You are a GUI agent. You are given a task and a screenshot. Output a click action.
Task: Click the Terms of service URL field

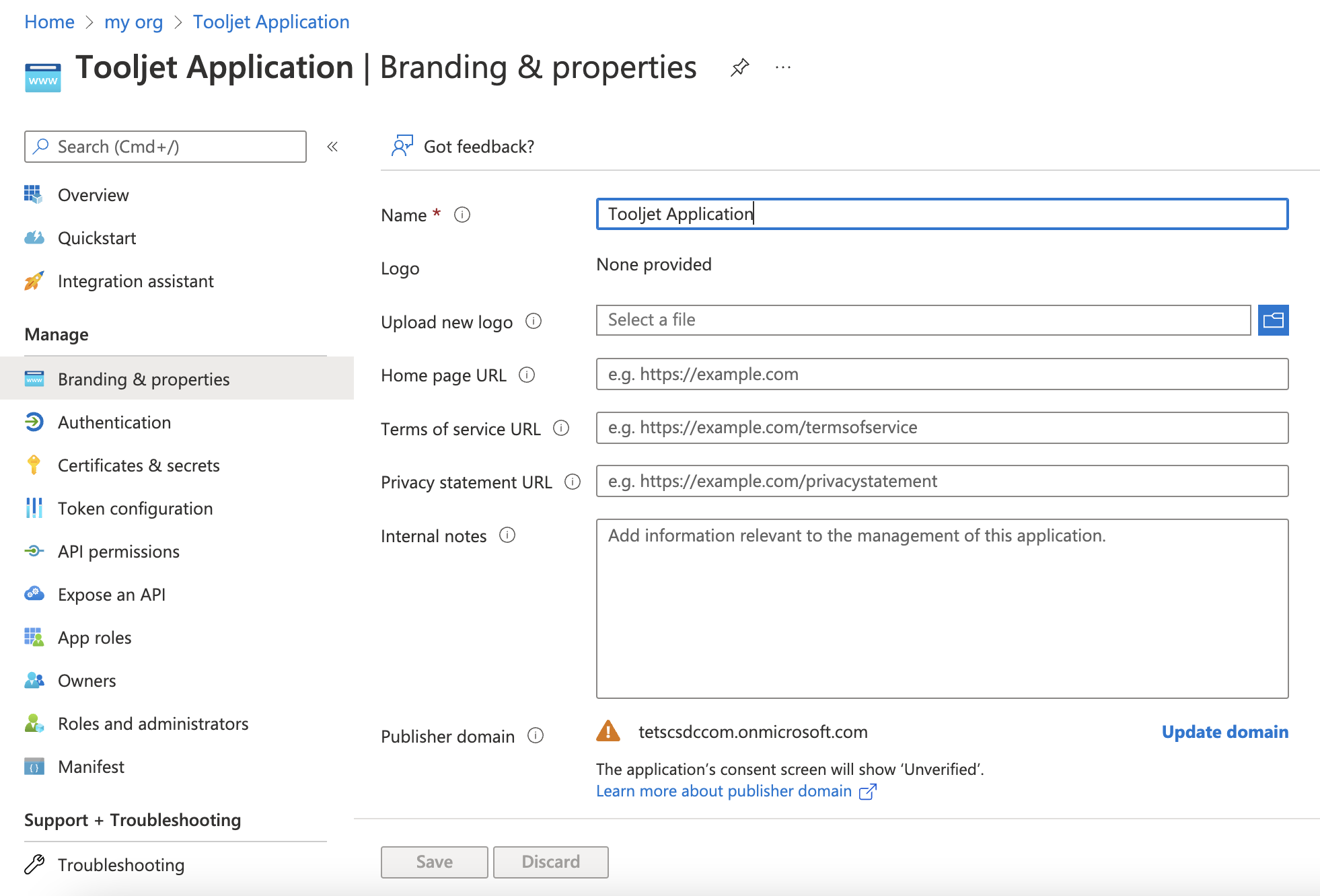click(x=942, y=428)
